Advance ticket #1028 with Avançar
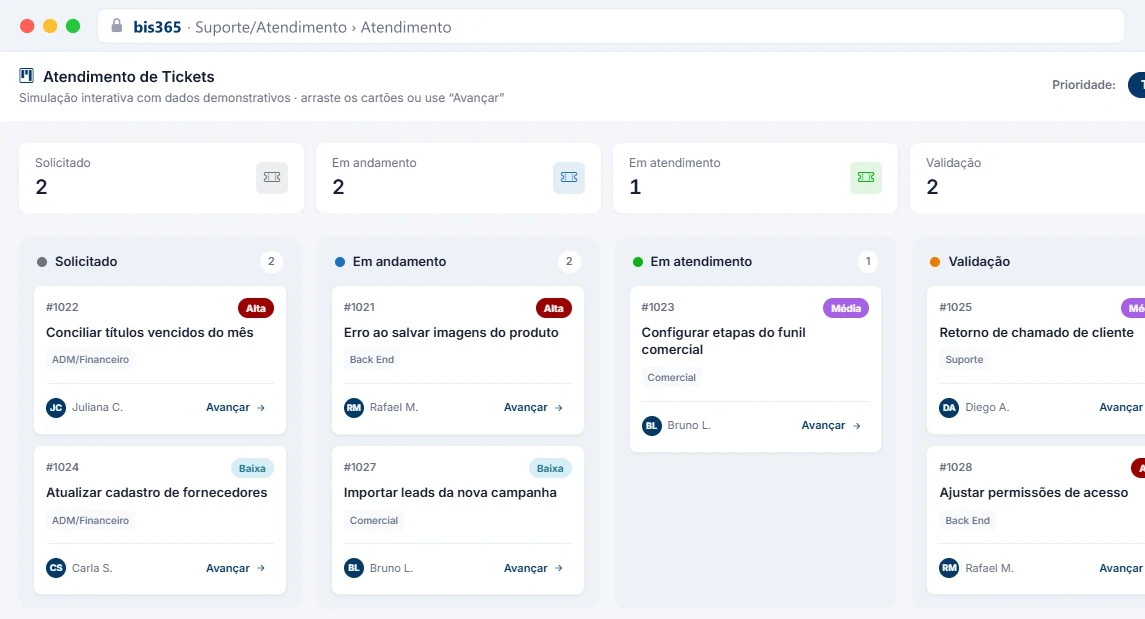 click(1122, 568)
